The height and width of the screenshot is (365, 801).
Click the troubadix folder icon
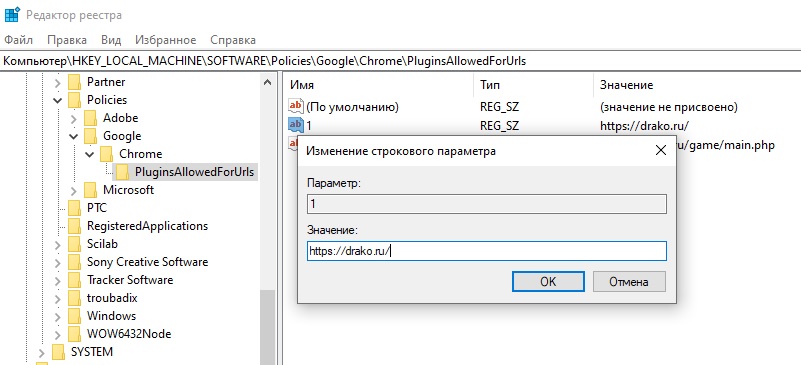[75, 298]
